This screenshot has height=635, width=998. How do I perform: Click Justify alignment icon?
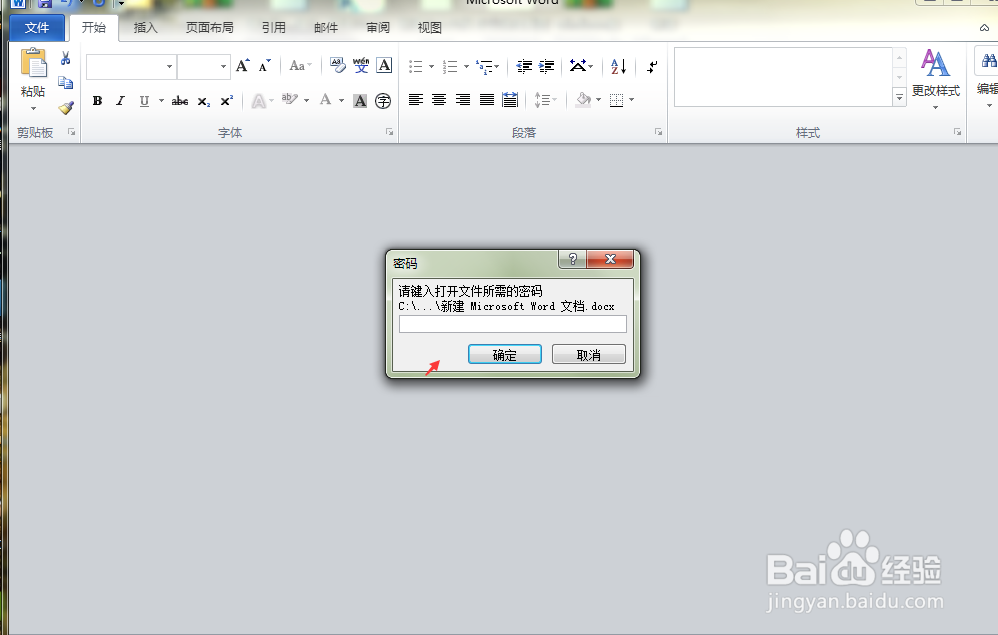[x=487, y=99]
